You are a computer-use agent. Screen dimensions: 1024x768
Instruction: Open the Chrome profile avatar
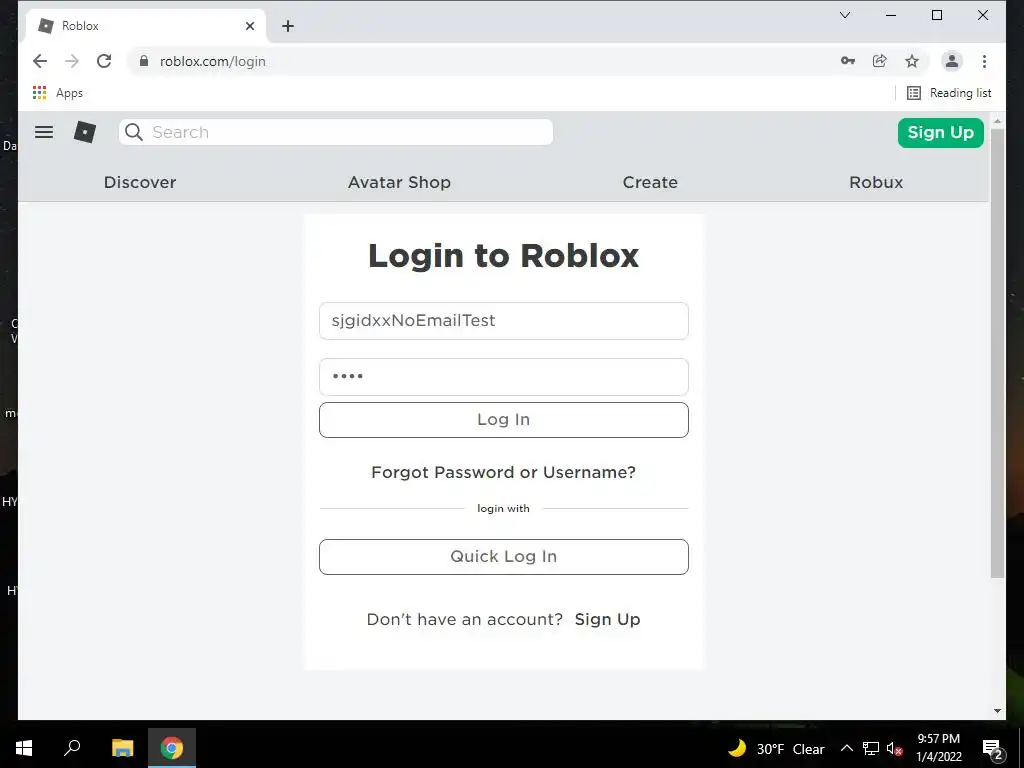tap(952, 61)
